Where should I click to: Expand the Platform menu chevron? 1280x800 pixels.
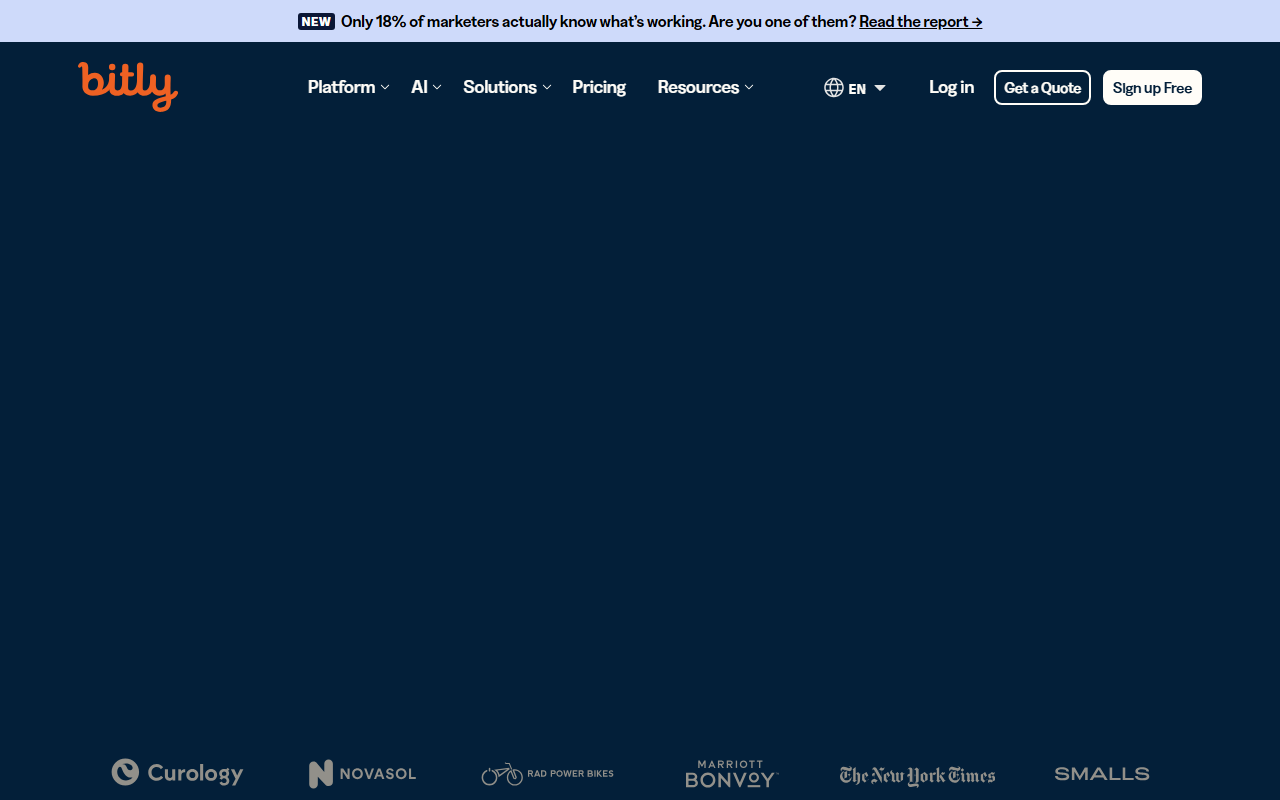coord(385,88)
